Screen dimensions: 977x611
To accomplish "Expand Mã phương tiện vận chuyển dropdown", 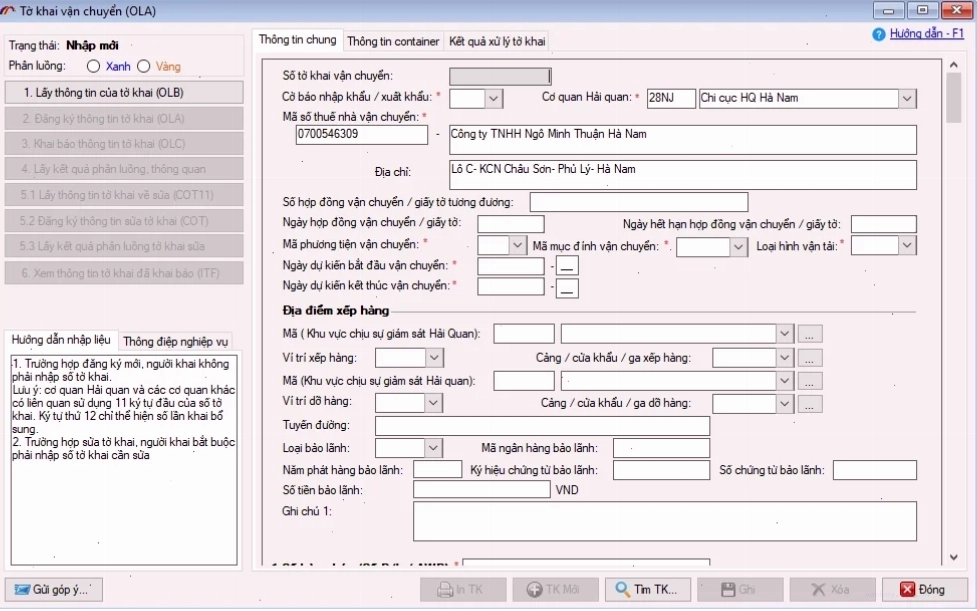I will [x=517, y=245].
